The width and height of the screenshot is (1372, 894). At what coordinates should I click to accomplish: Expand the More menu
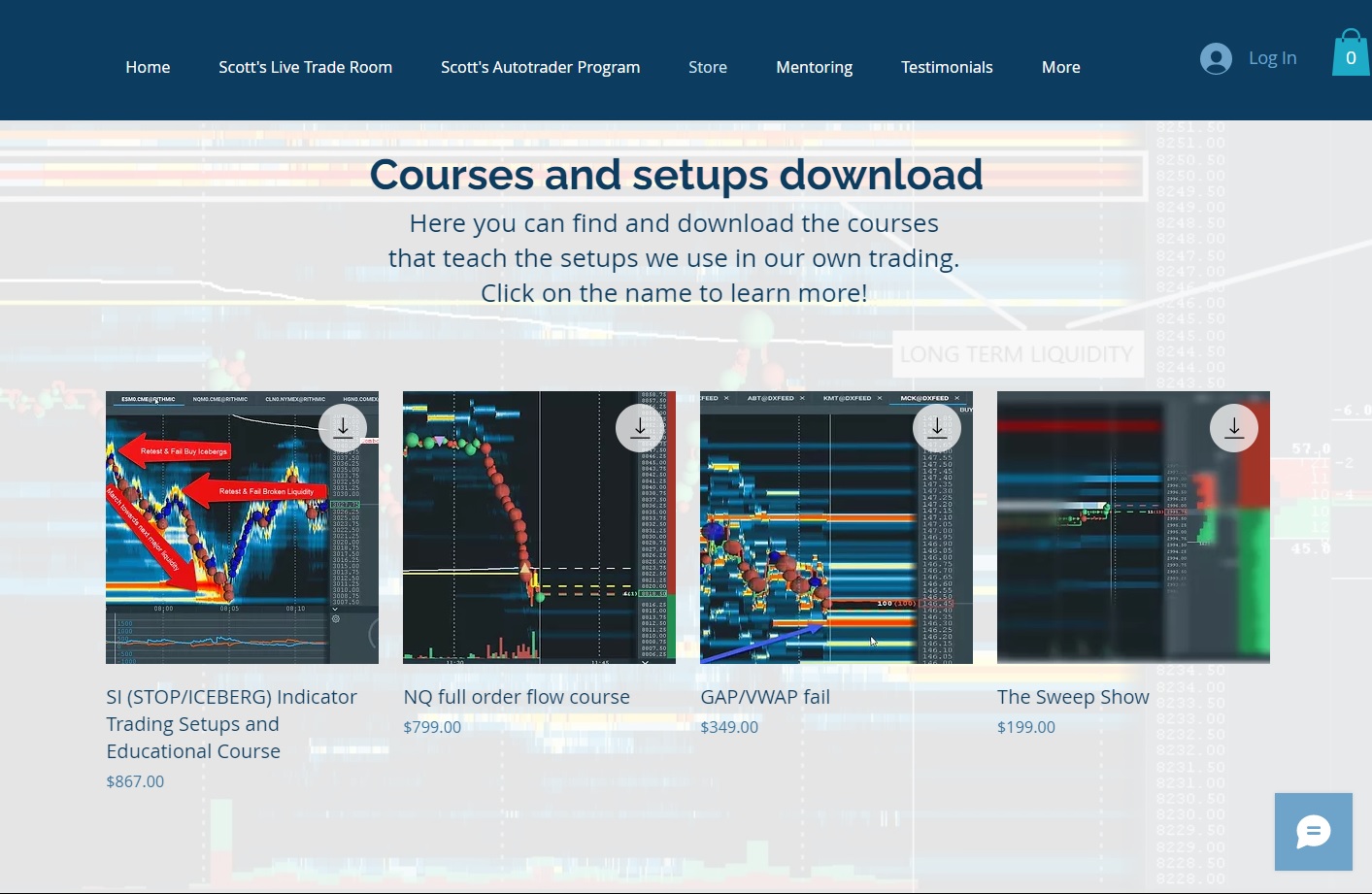pyautogui.click(x=1061, y=67)
